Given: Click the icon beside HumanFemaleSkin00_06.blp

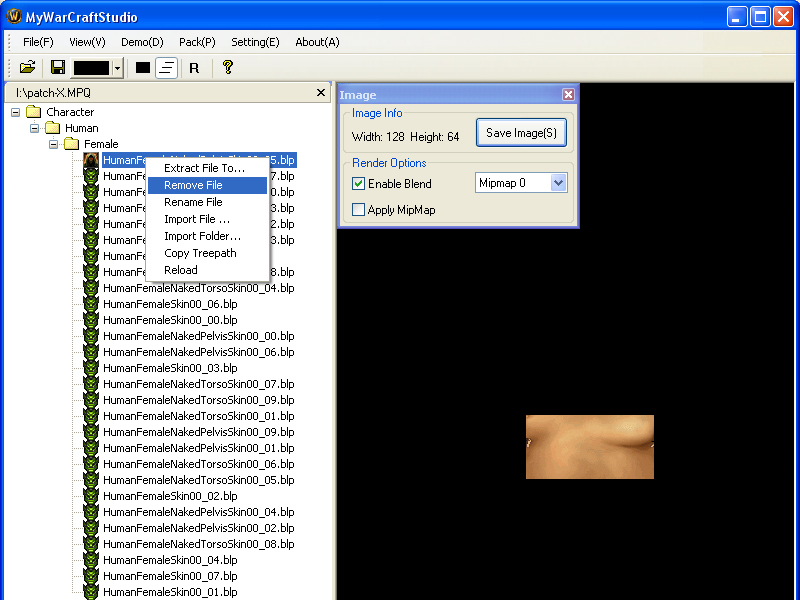Looking at the screenshot, I should pyautogui.click(x=91, y=304).
